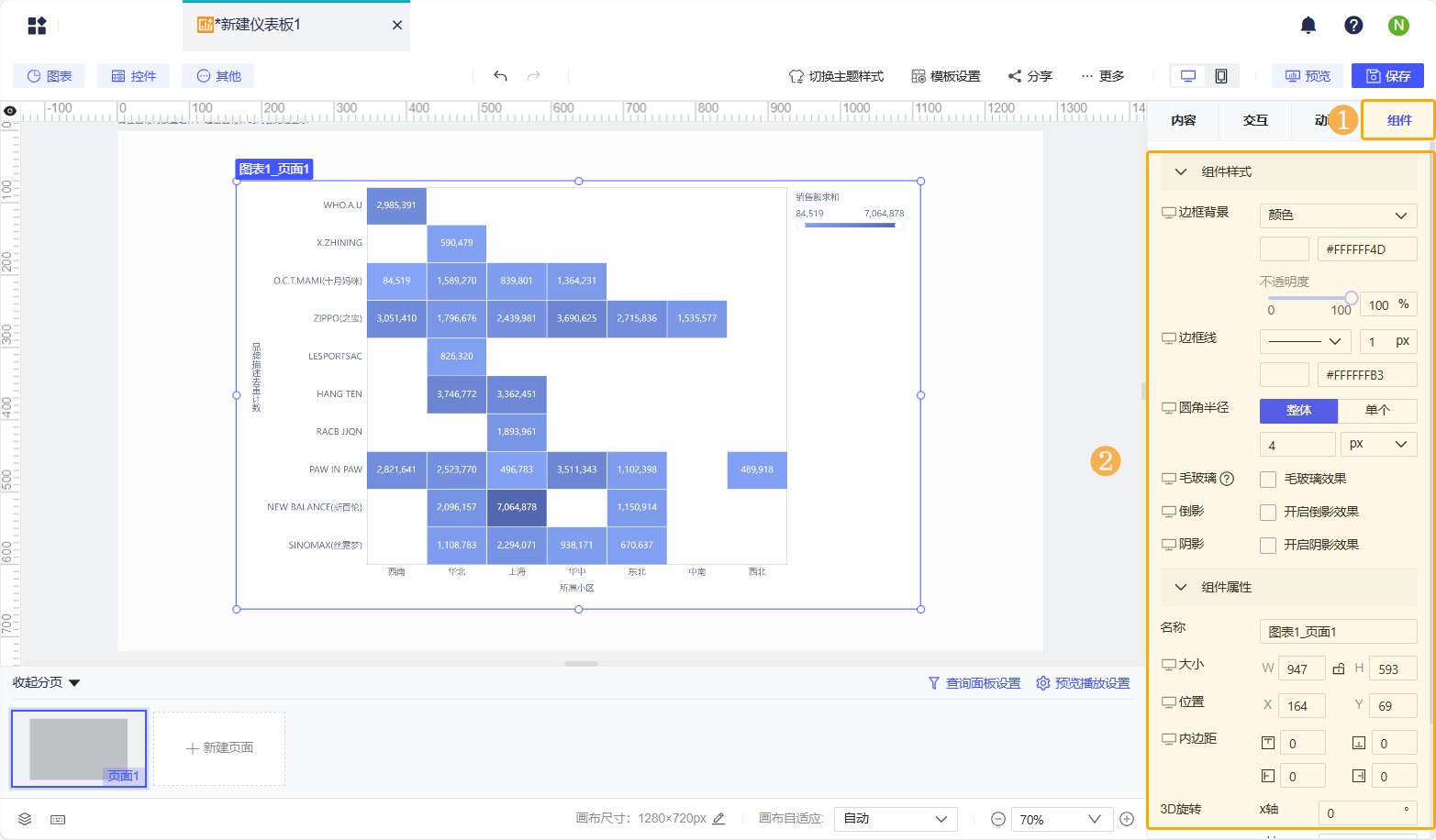Screen dimensions: 1436x840
Task: Click the right padding icon
Action: coord(1359,776)
